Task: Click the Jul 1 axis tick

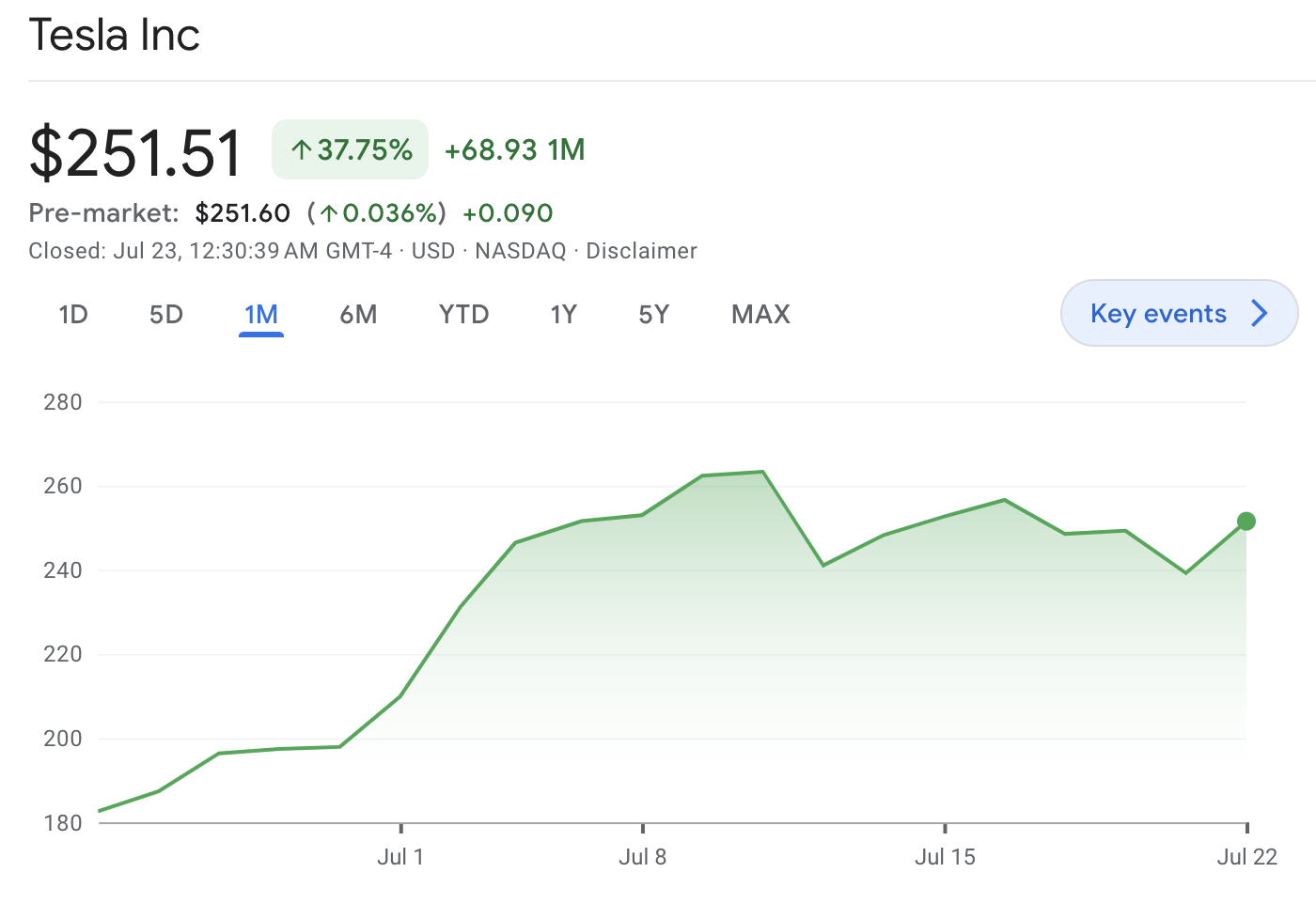Action: click(401, 828)
